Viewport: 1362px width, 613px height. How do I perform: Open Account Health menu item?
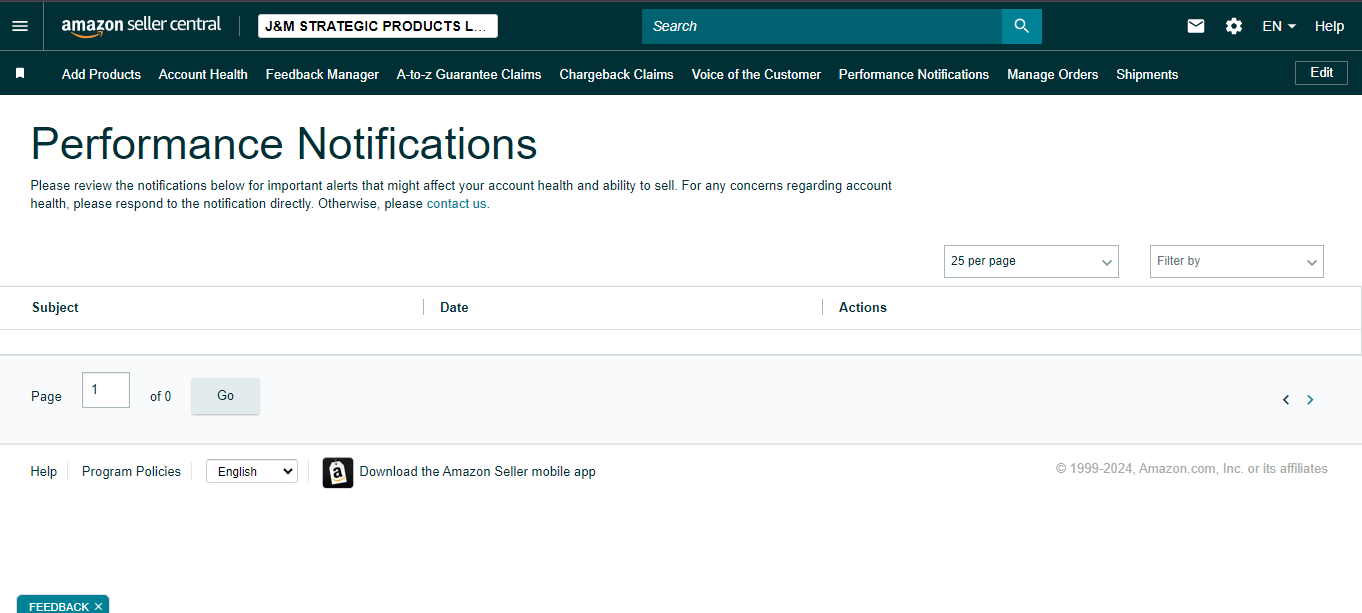[x=203, y=74]
